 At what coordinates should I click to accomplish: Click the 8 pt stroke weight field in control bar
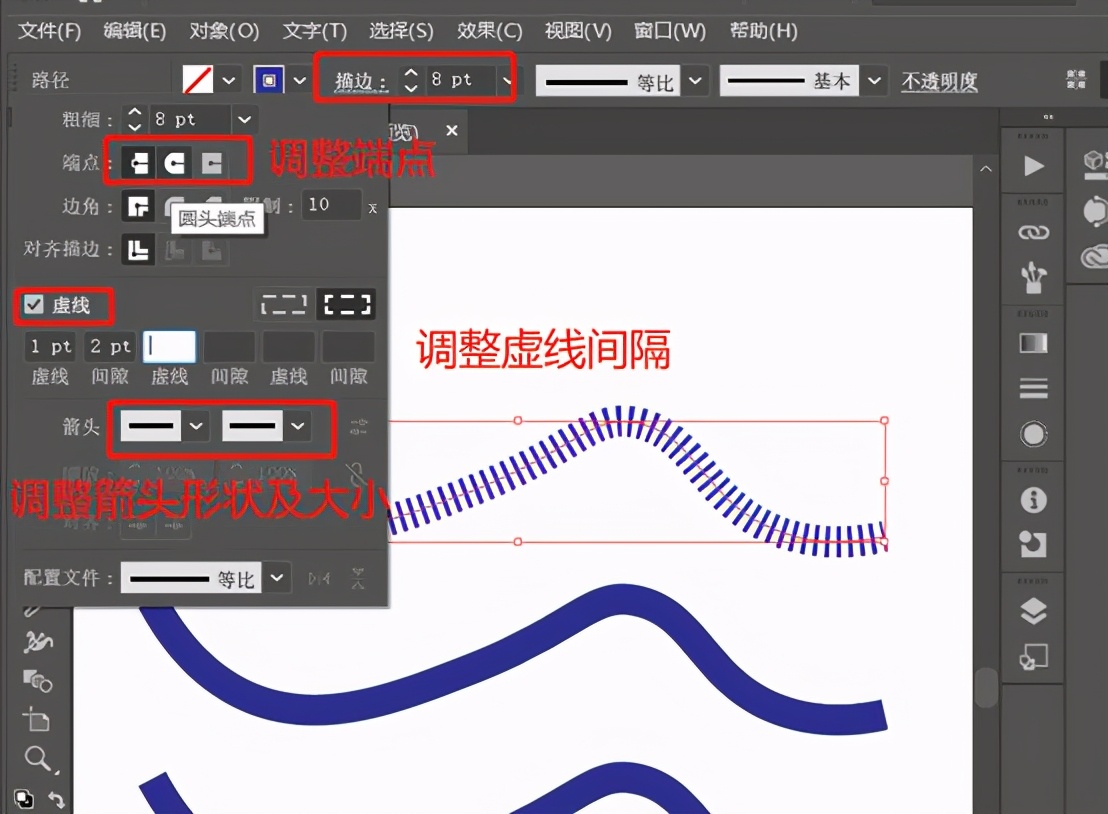tap(461, 80)
